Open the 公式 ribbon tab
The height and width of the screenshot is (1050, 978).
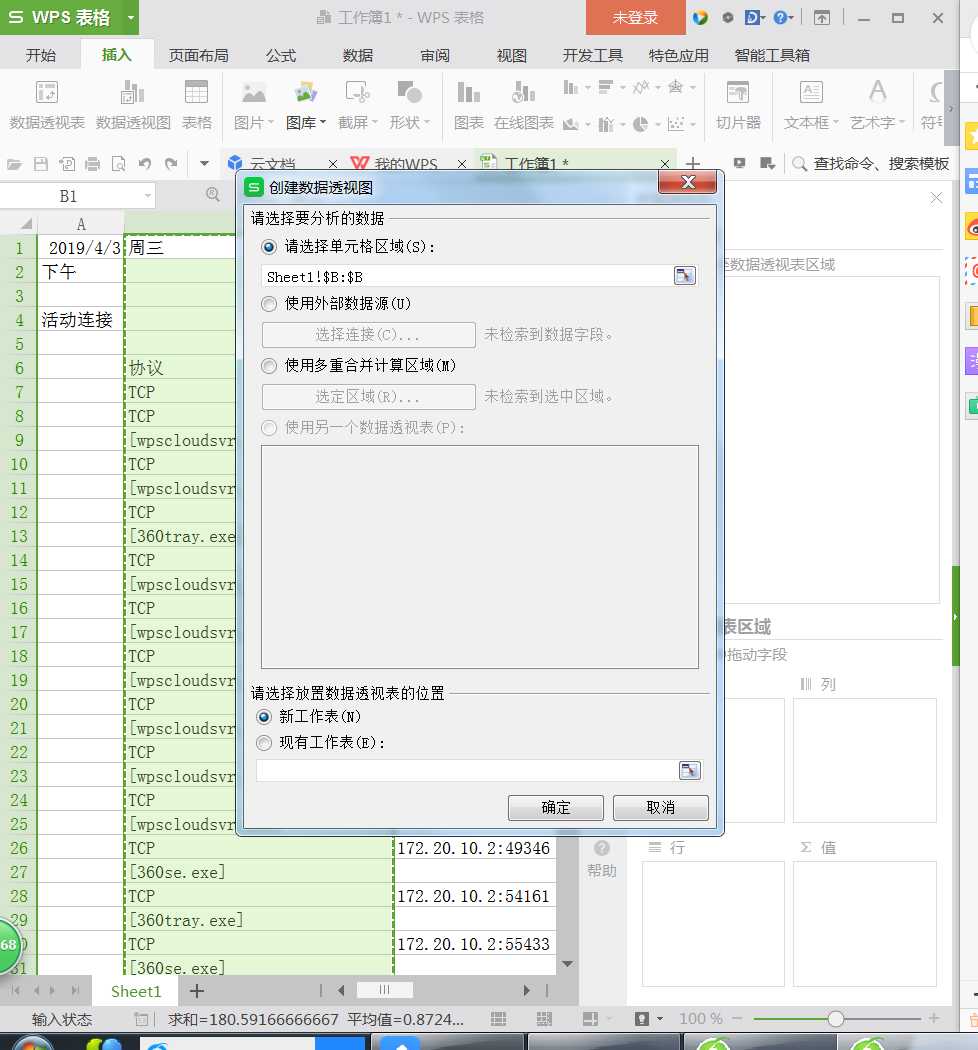tap(281, 56)
